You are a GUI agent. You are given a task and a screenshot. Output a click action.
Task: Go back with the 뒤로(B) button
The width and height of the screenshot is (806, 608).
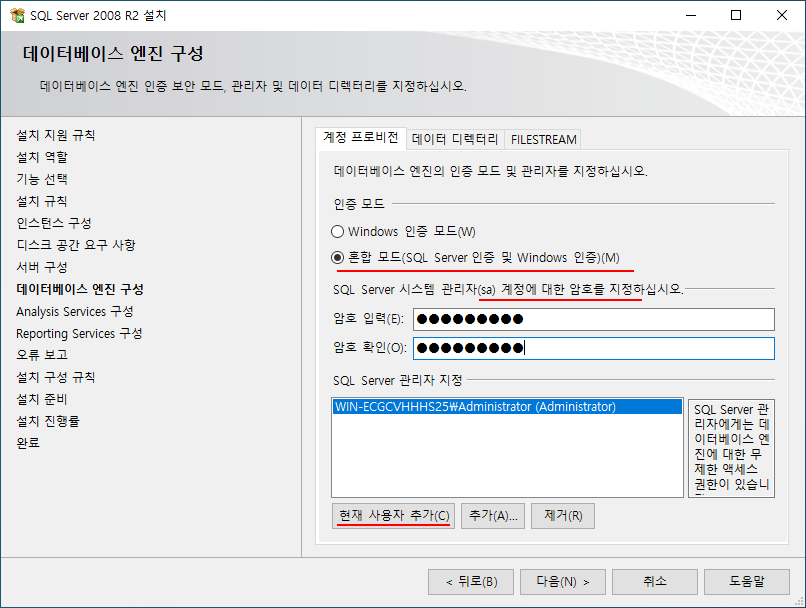coord(471,582)
